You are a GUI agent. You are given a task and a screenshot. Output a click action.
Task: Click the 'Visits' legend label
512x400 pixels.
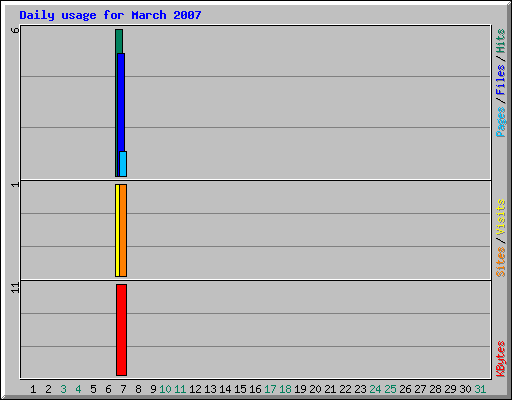500,217
